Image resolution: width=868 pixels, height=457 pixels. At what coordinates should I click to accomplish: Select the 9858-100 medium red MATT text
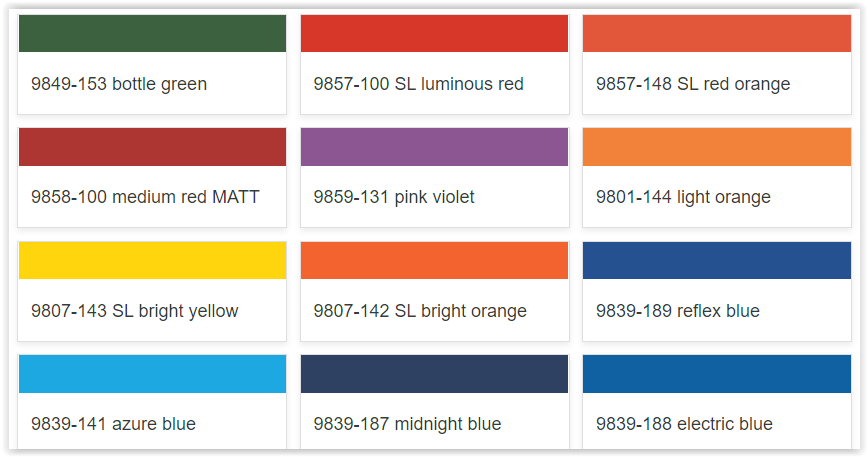coord(145,197)
